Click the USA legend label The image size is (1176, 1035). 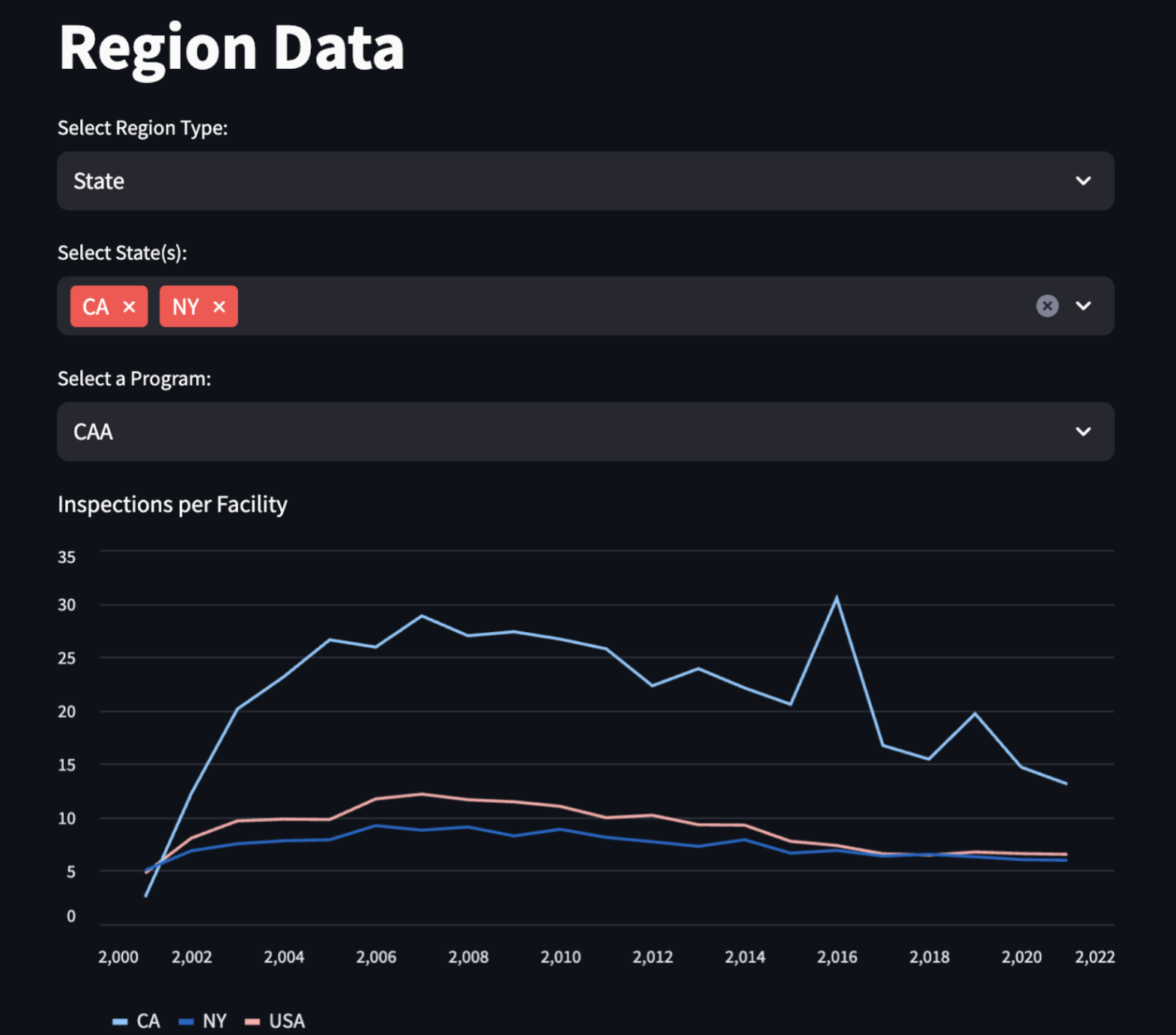287,1022
